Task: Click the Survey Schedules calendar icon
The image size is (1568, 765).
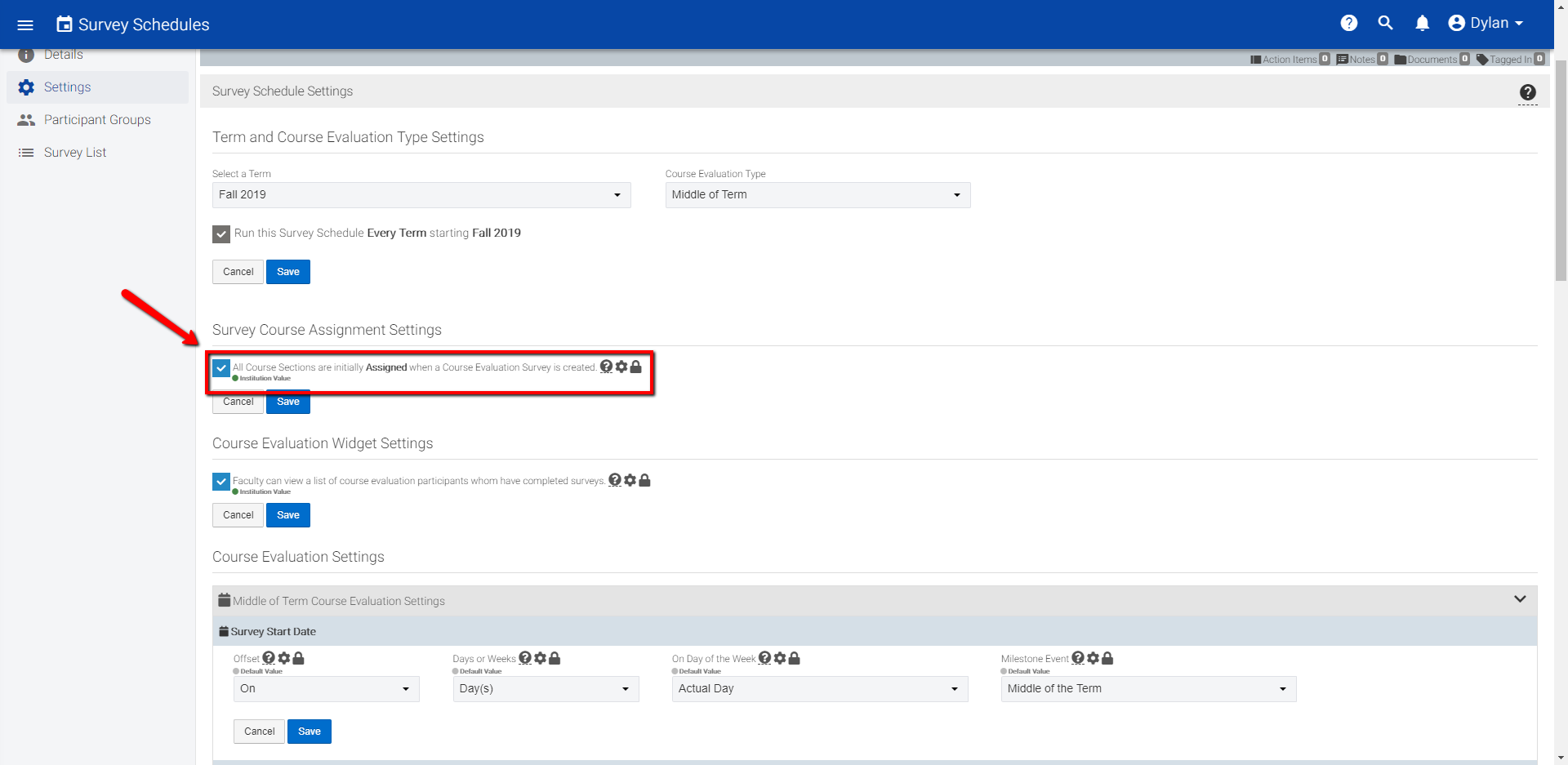Action: pos(64,24)
